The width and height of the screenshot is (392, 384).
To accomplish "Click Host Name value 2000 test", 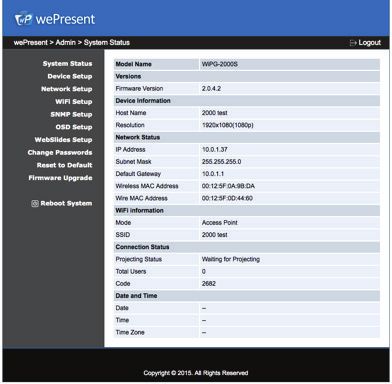I will [215, 113].
